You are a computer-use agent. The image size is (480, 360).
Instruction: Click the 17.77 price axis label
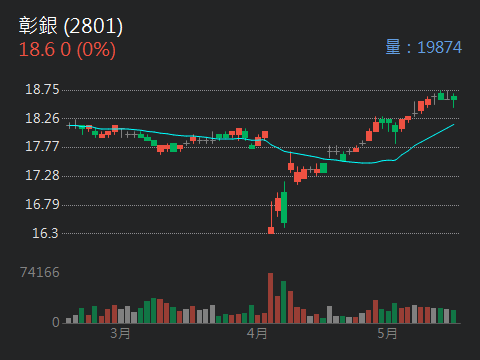(42, 146)
